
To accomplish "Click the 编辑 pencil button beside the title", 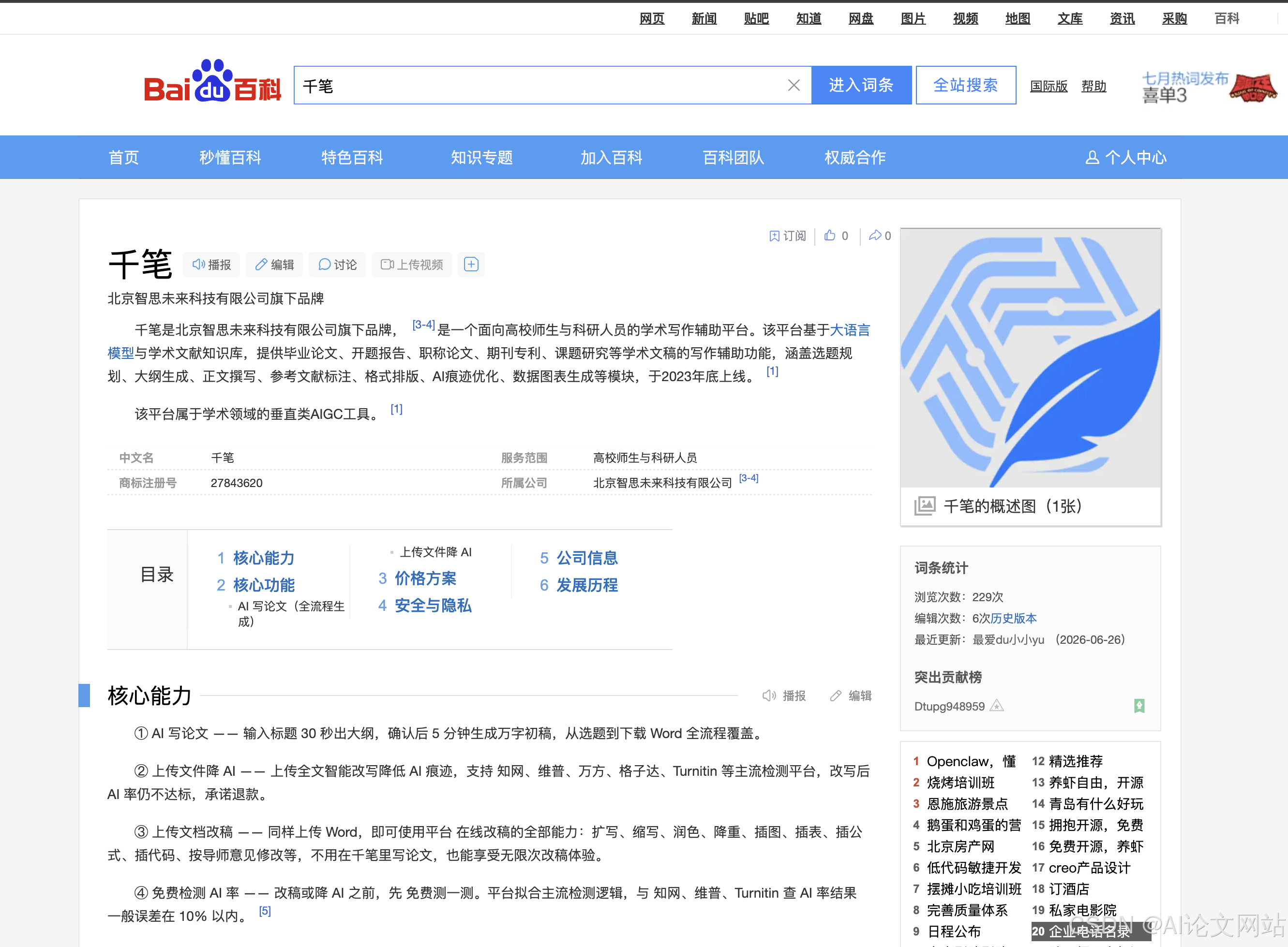I will coord(274,264).
